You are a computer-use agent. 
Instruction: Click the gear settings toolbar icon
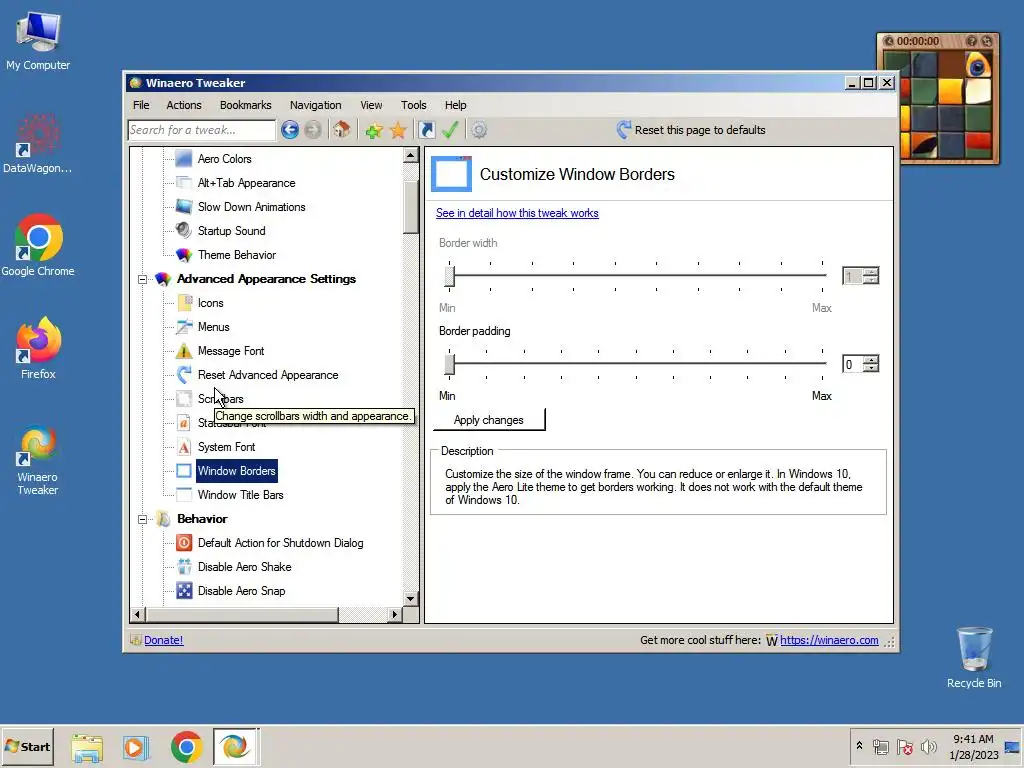coord(479,130)
